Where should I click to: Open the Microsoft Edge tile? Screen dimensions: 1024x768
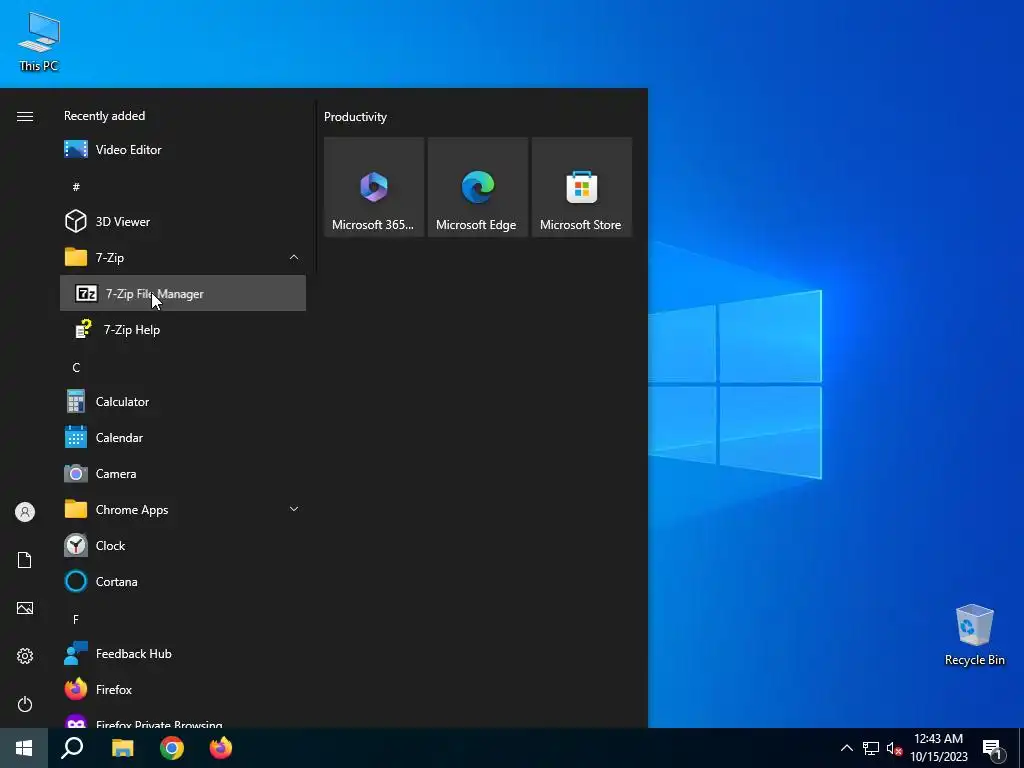478,187
